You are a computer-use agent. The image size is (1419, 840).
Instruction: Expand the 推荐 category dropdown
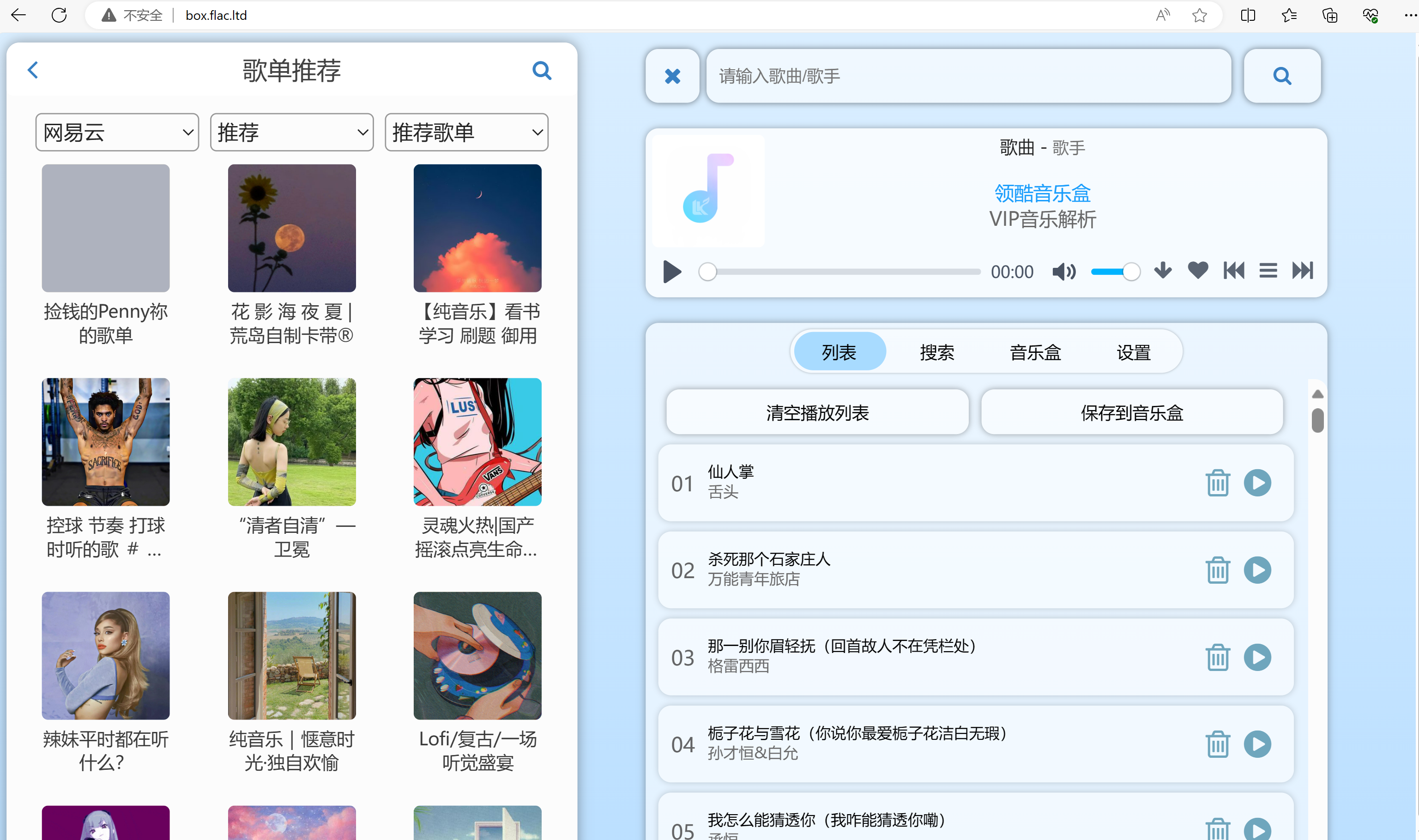(x=291, y=133)
